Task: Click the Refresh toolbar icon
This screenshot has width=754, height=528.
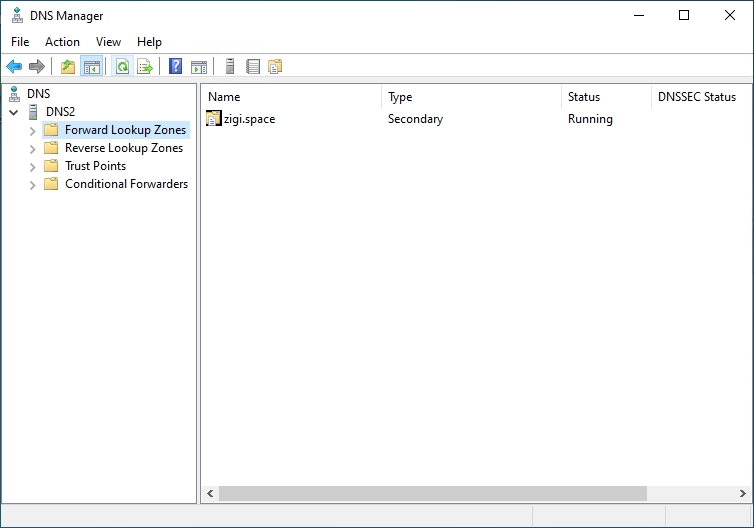Action: click(x=123, y=66)
